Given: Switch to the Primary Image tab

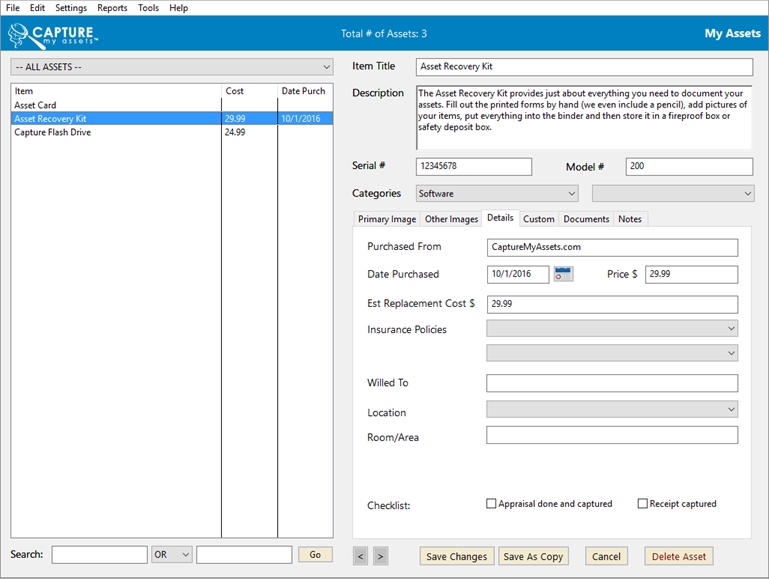Looking at the screenshot, I should [x=387, y=219].
